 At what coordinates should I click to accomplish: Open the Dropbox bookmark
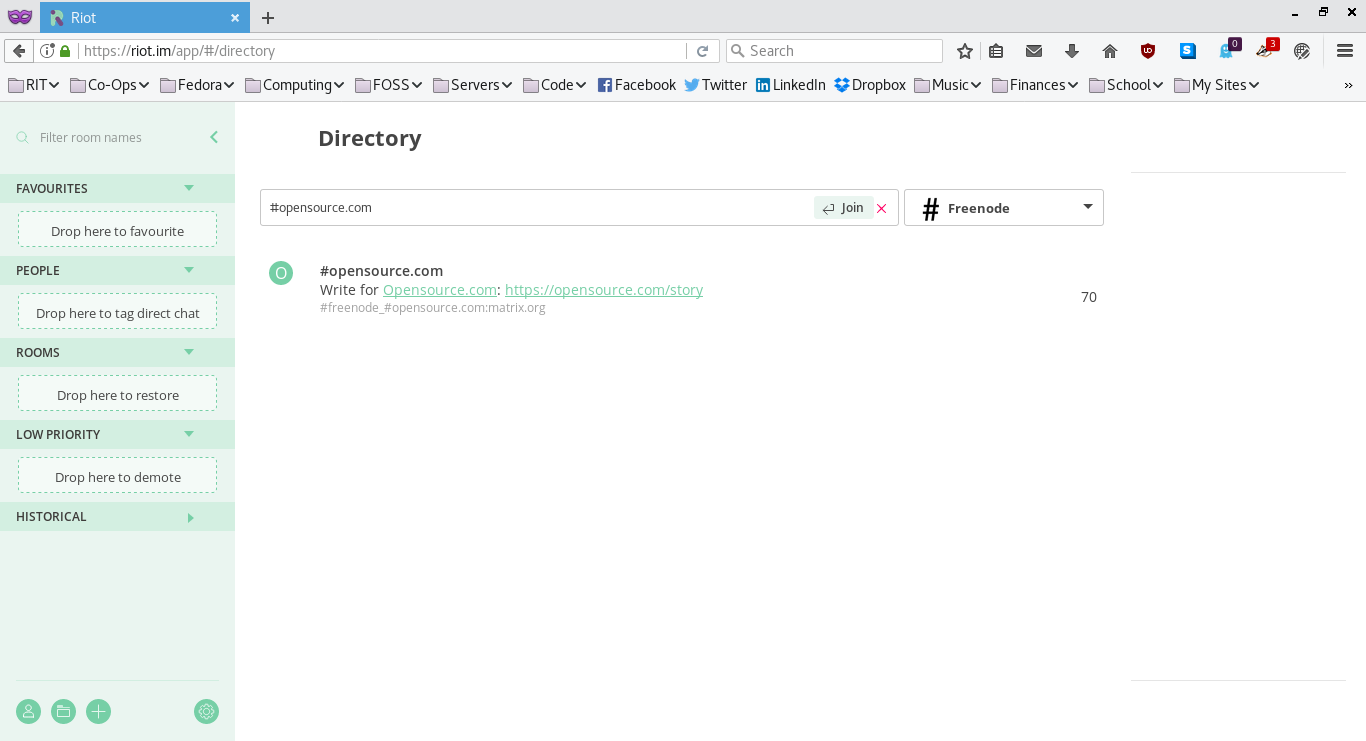(x=870, y=85)
